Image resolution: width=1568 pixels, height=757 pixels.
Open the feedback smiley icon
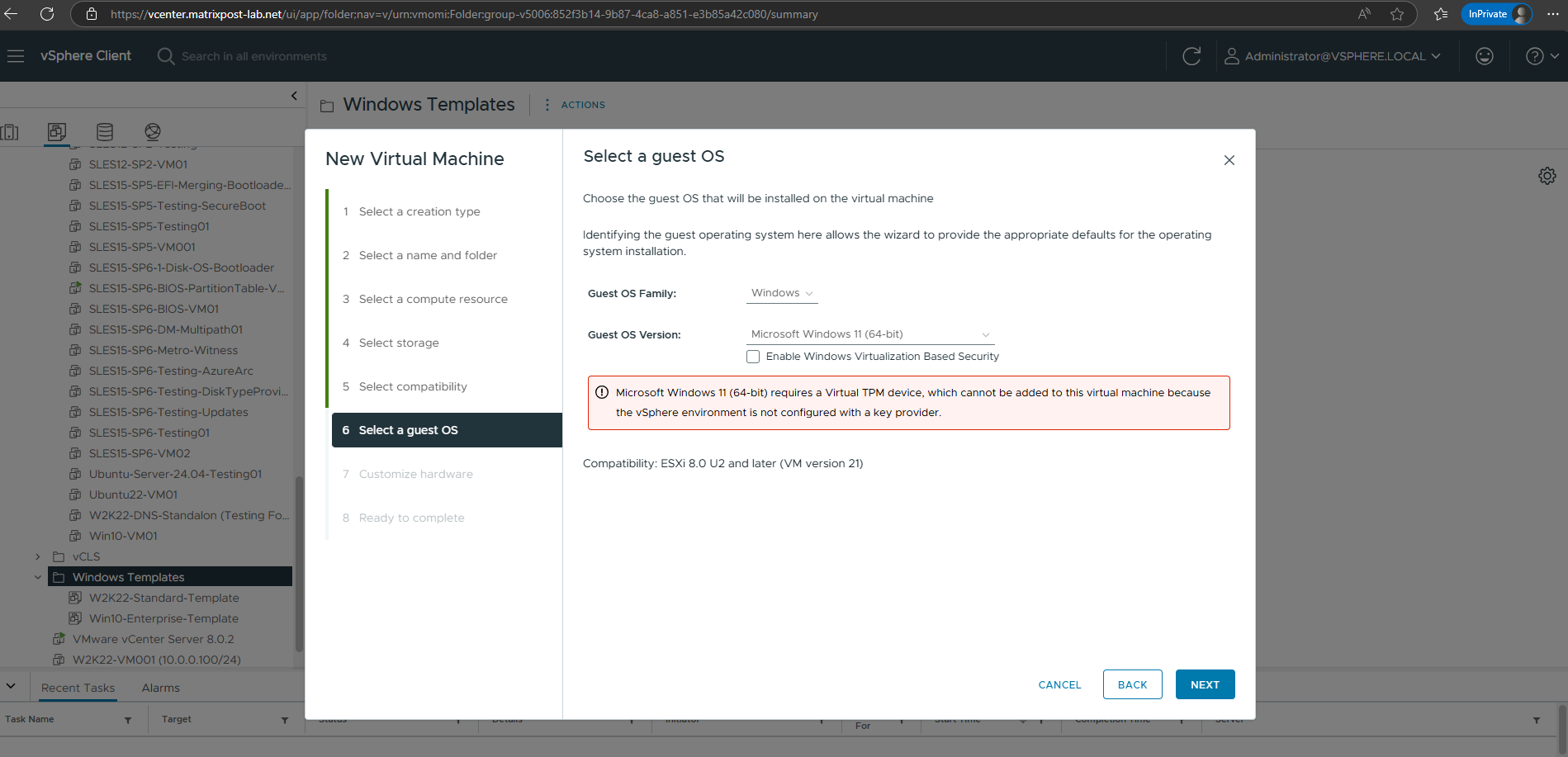tap(1485, 56)
